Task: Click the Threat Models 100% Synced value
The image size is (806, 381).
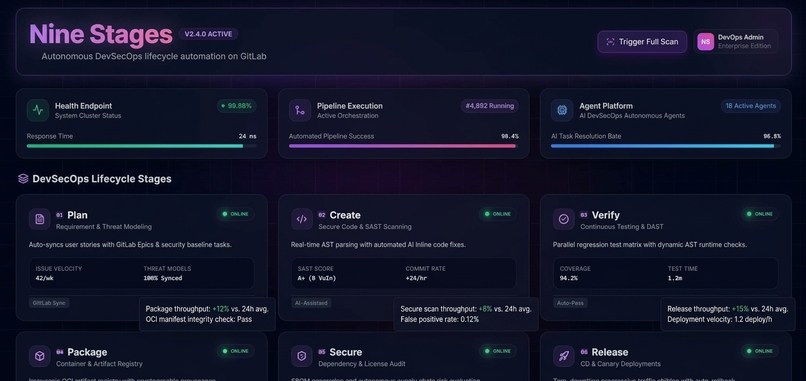Action: (x=163, y=278)
